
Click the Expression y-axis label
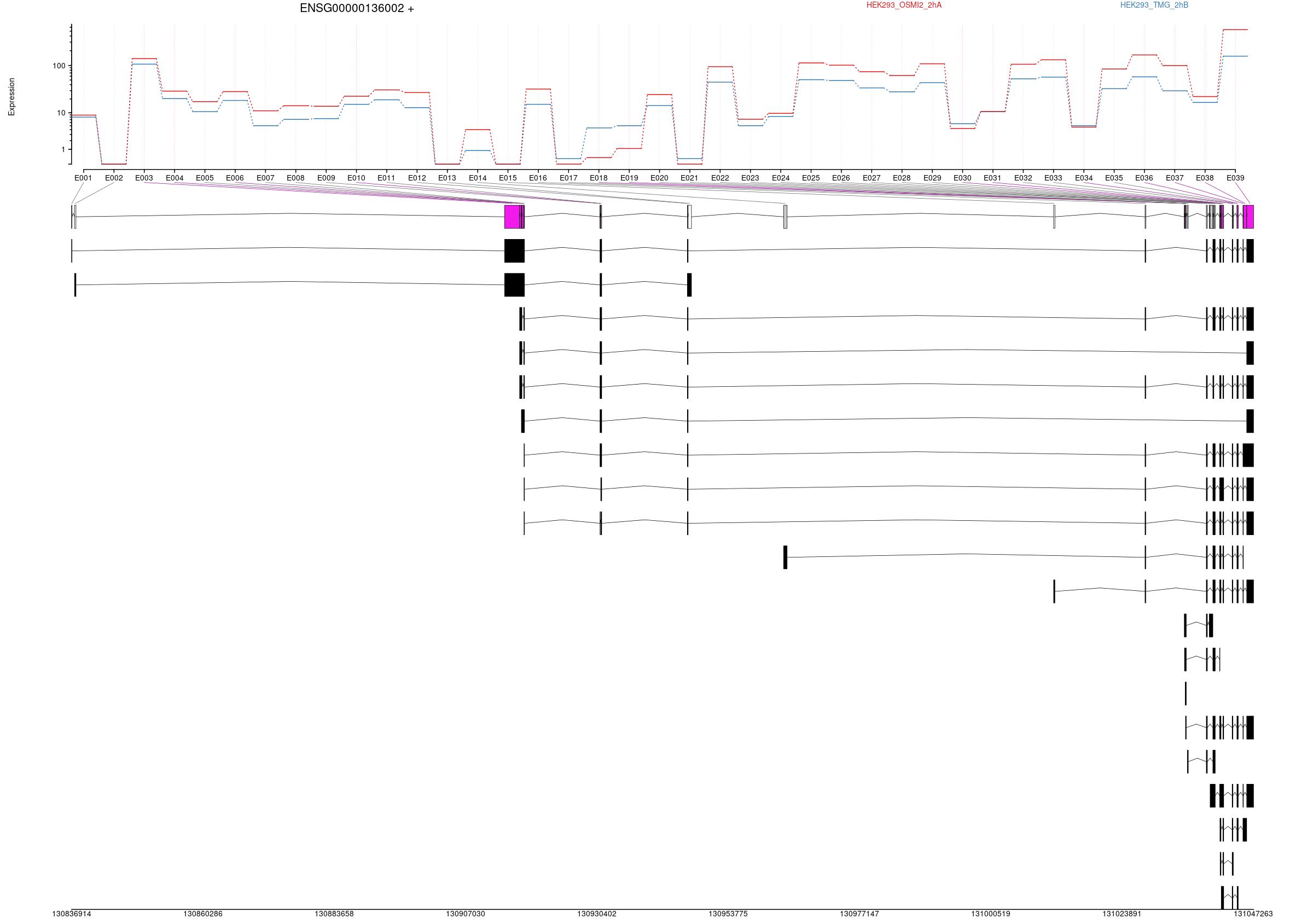11,97
